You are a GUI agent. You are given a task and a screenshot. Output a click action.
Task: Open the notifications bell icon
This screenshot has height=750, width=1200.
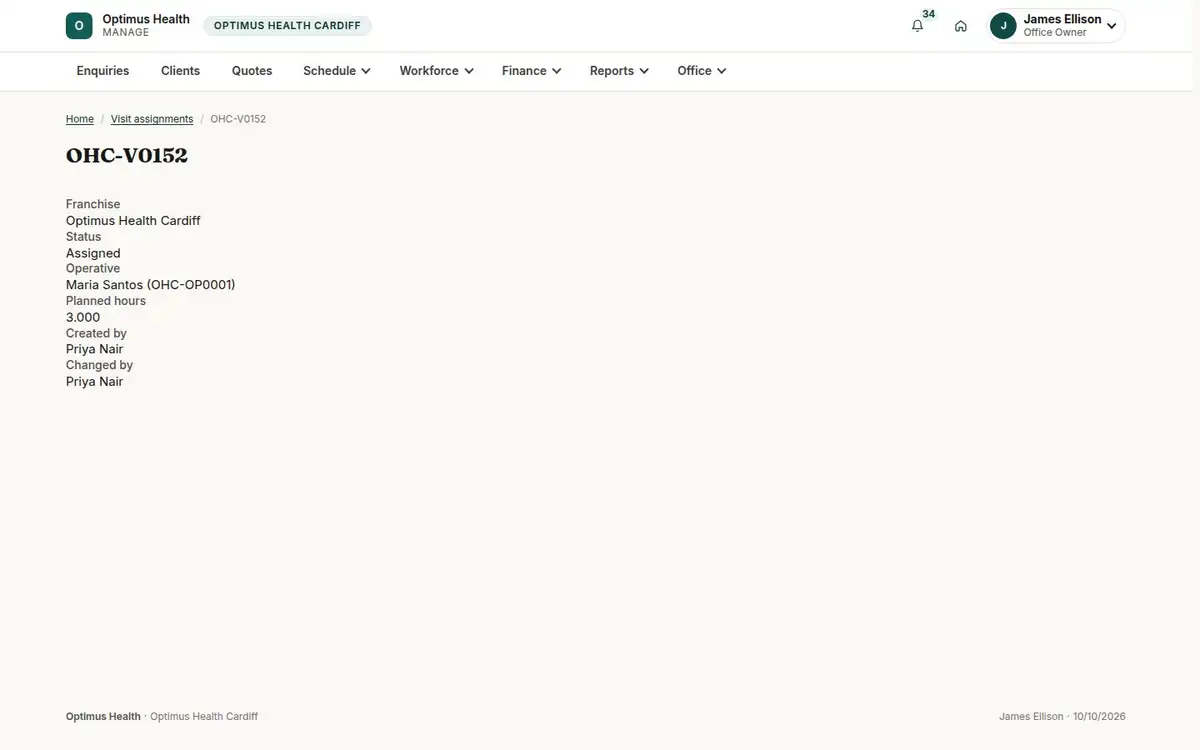pyautogui.click(x=917, y=26)
